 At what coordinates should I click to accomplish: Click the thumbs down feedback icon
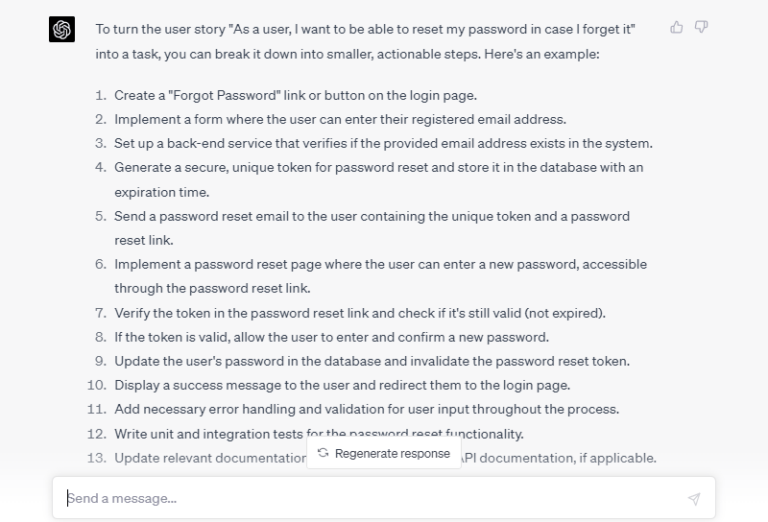(701, 28)
